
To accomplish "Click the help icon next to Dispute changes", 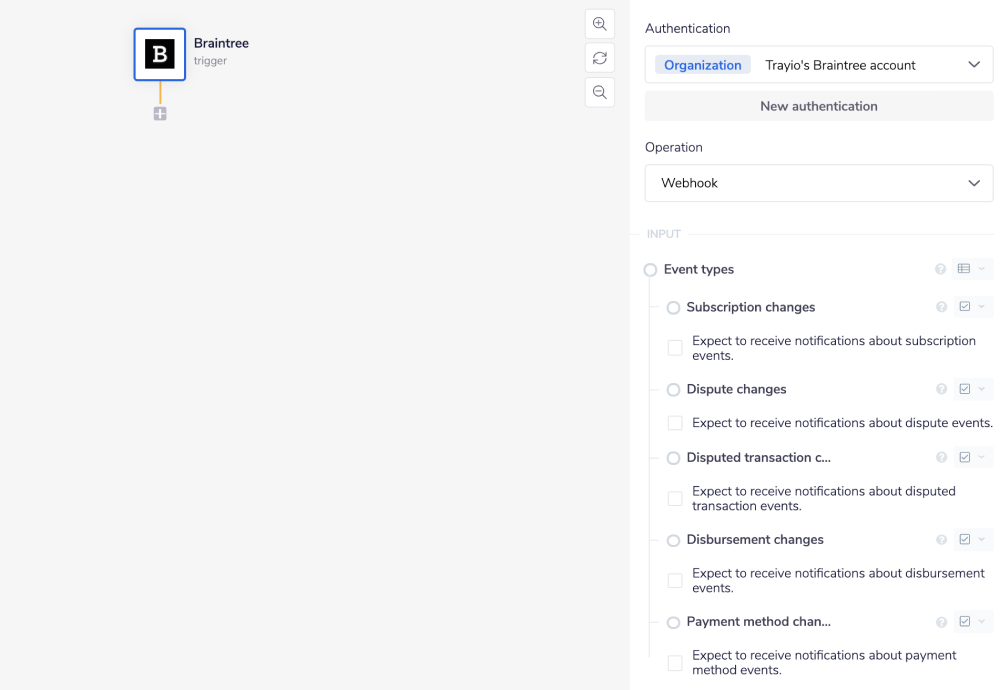I will pyautogui.click(x=941, y=389).
